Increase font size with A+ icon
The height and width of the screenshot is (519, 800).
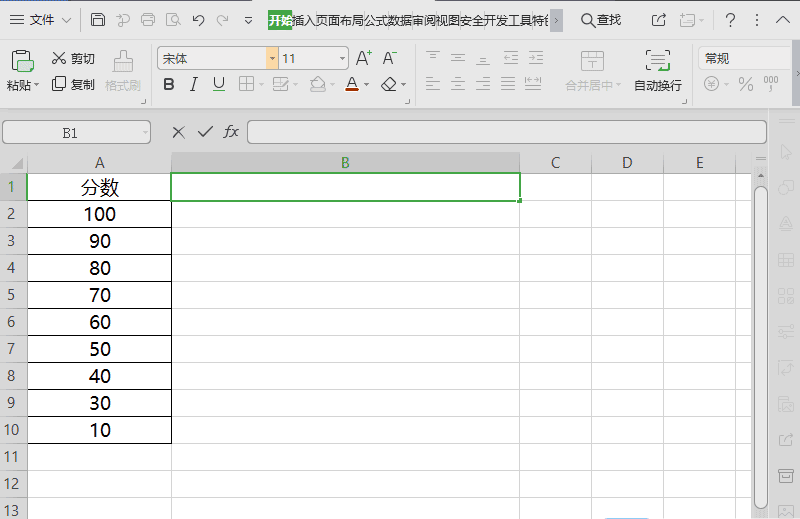pyautogui.click(x=364, y=58)
